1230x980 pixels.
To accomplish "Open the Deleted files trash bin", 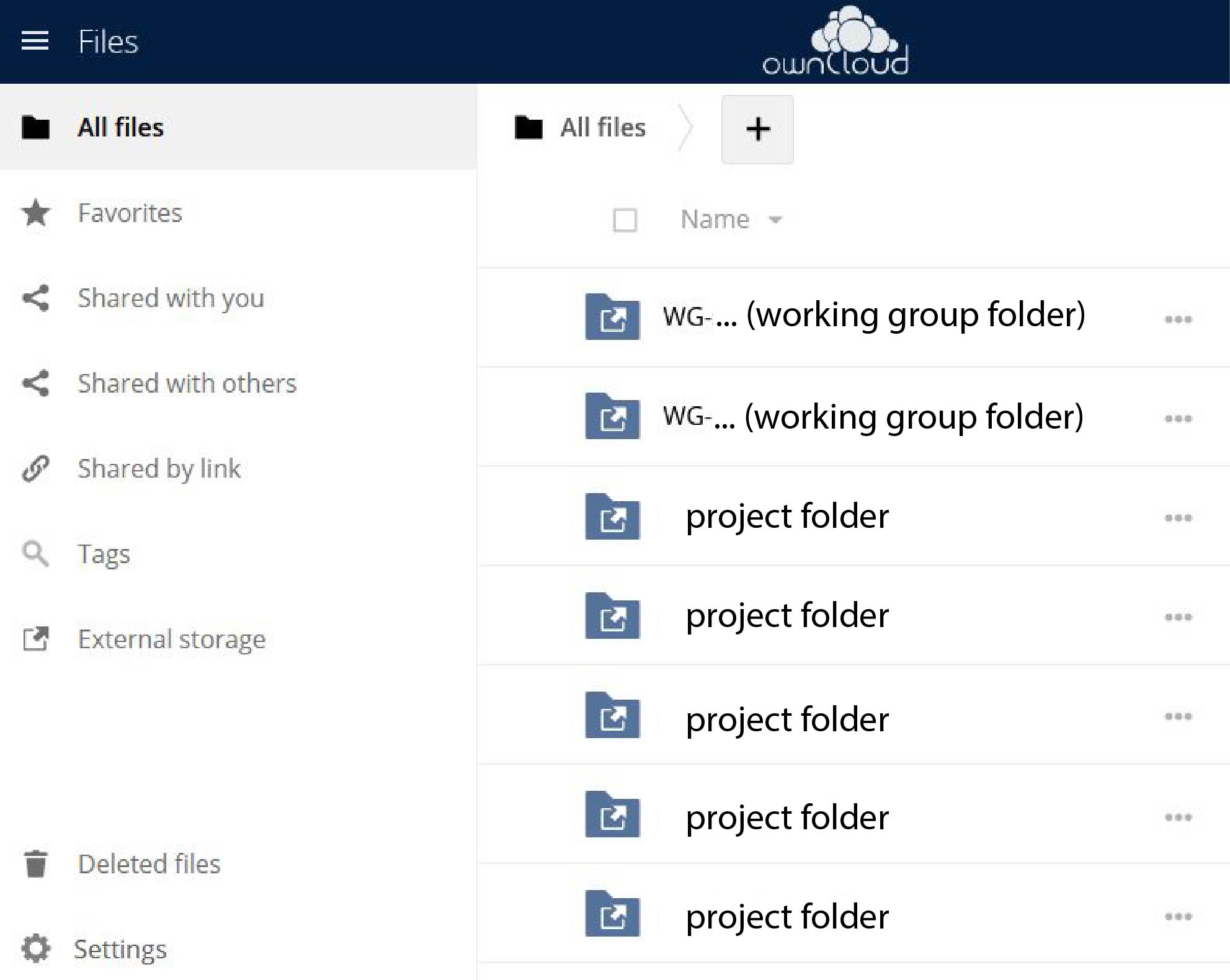I will (148, 863).
